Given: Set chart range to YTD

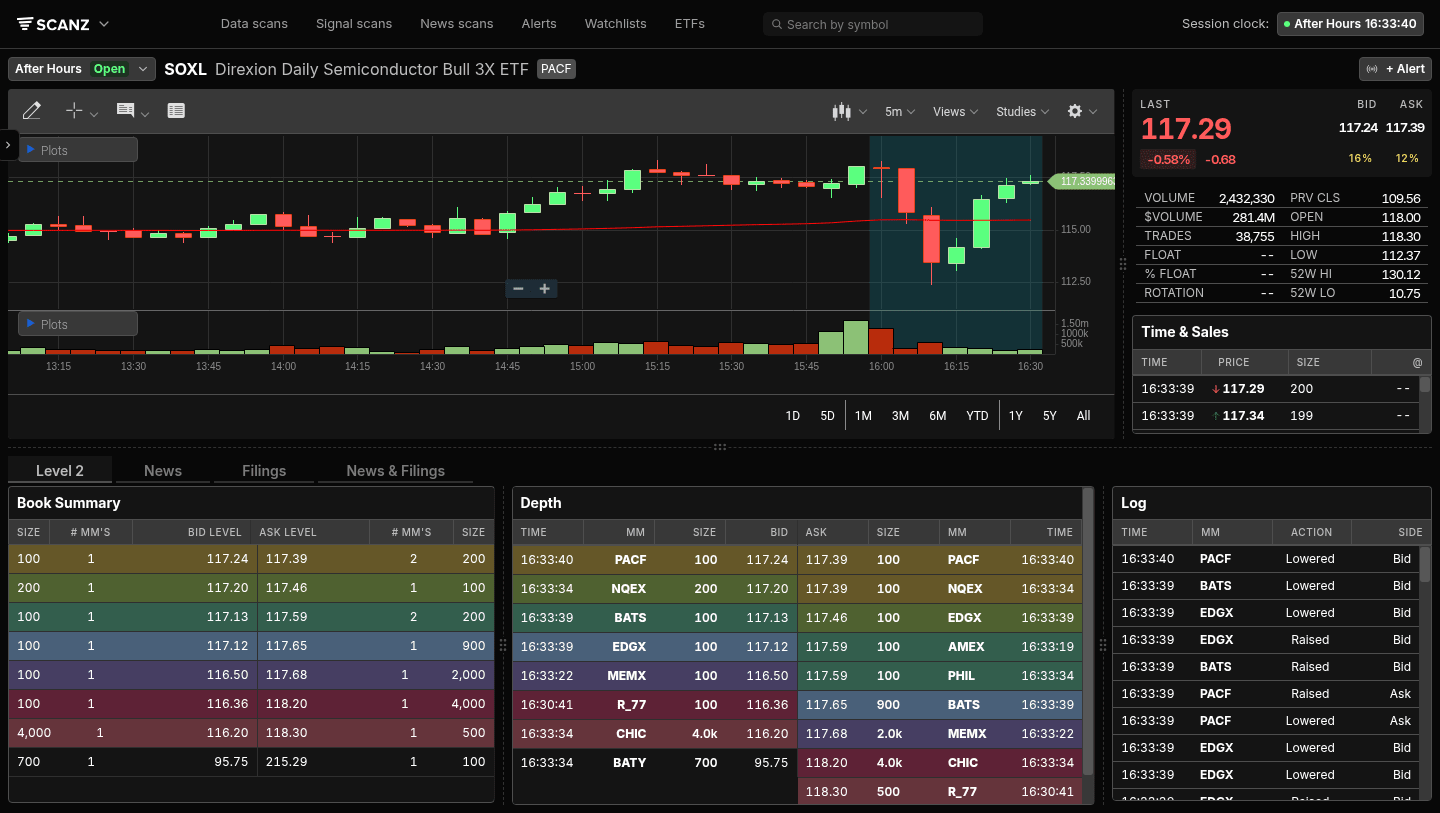Looking at the screenshot, I should pyautogui.click(x=977, y=416).
